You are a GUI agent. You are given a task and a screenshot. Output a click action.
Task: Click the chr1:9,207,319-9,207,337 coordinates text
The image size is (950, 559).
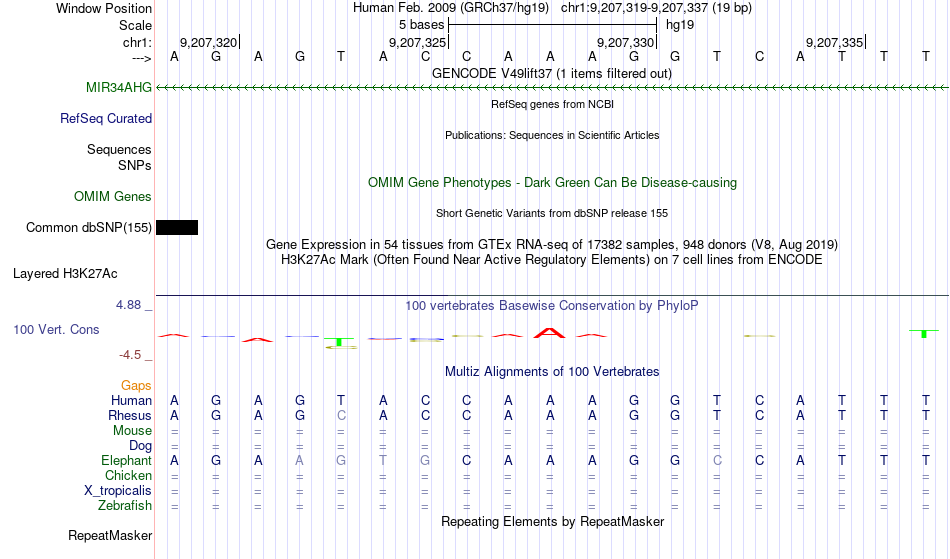656,8
